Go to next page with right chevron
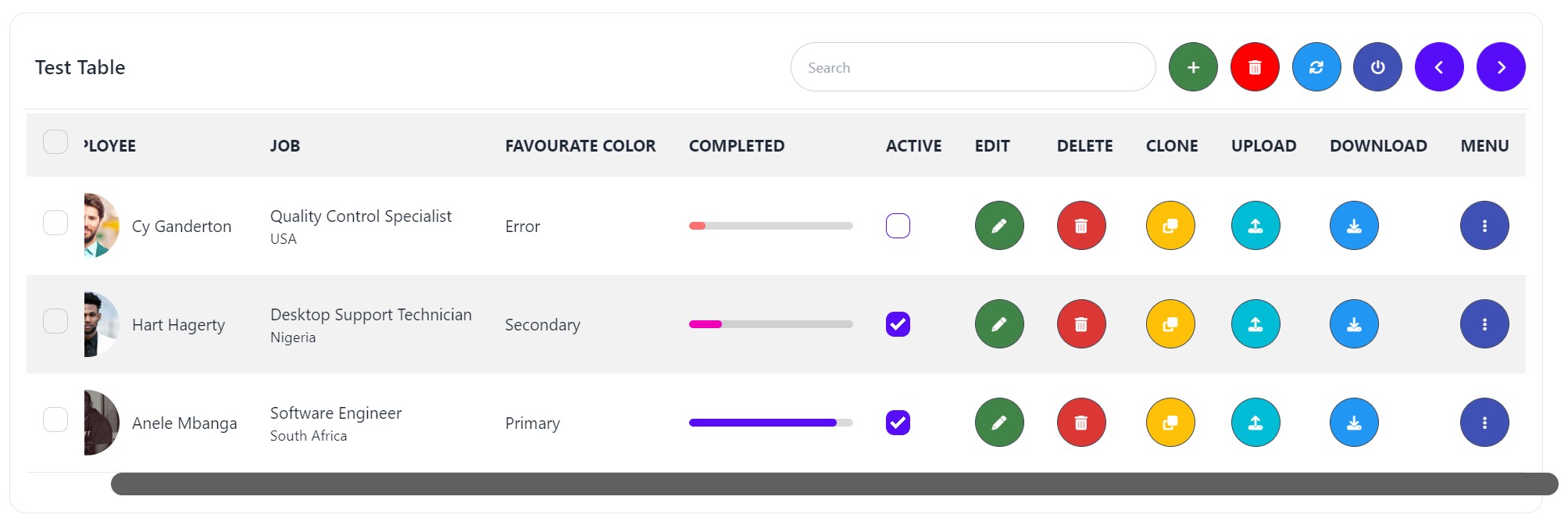The image size is (1568, 525). click(1501, 67)
